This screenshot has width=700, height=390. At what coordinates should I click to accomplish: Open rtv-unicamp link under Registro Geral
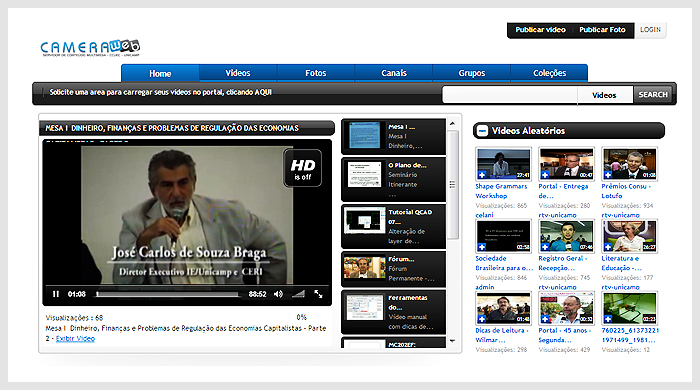(x=557, y=287)
